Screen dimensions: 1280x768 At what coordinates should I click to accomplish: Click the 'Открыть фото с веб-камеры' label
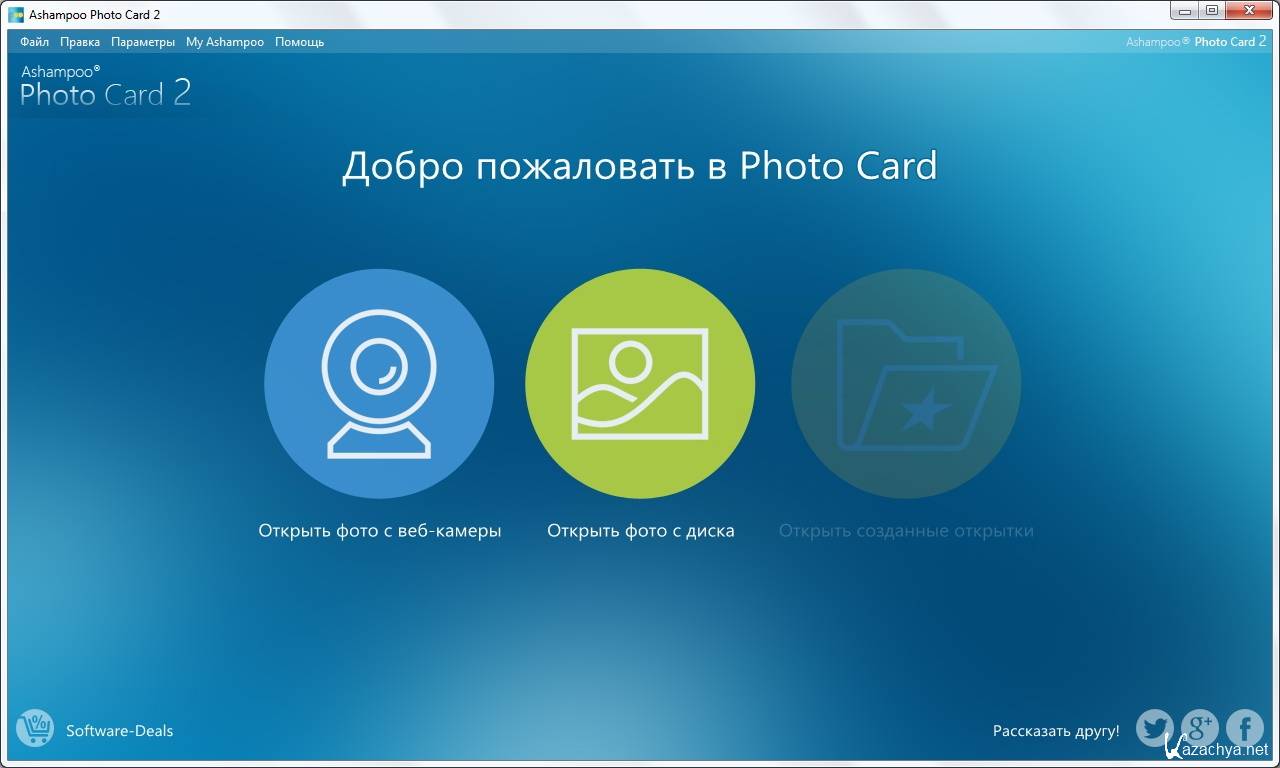pos(379,531)
